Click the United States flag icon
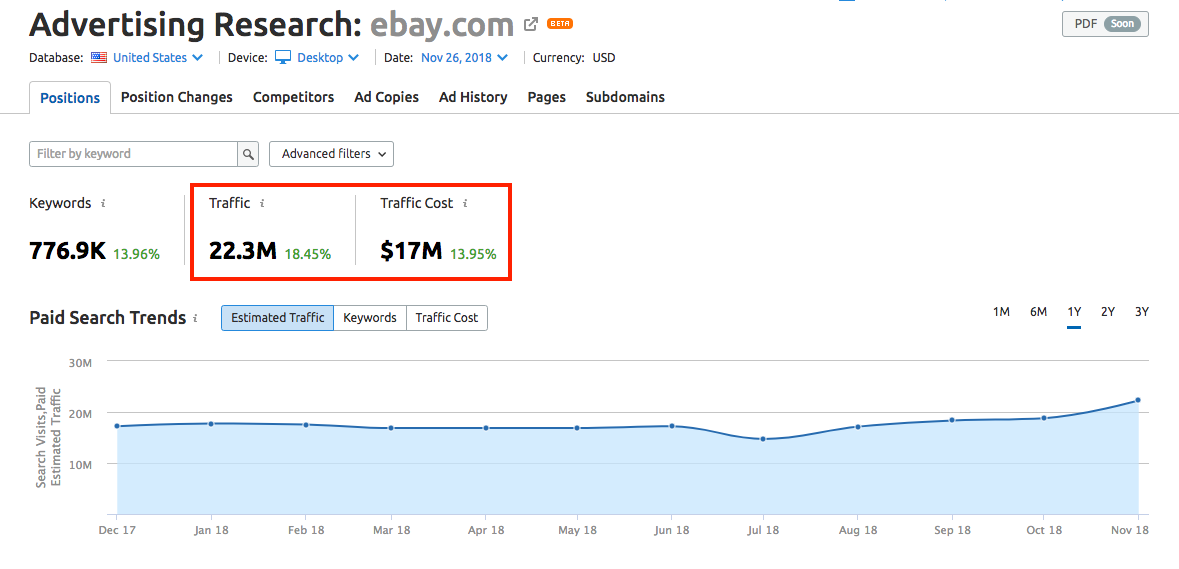 click(x=99, y=57)
